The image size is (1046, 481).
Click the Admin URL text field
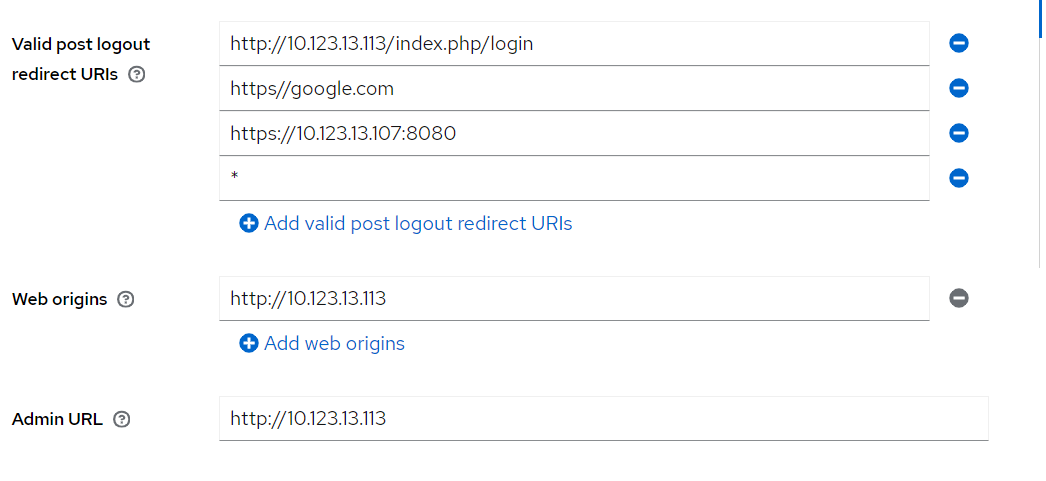click(603, 418)
